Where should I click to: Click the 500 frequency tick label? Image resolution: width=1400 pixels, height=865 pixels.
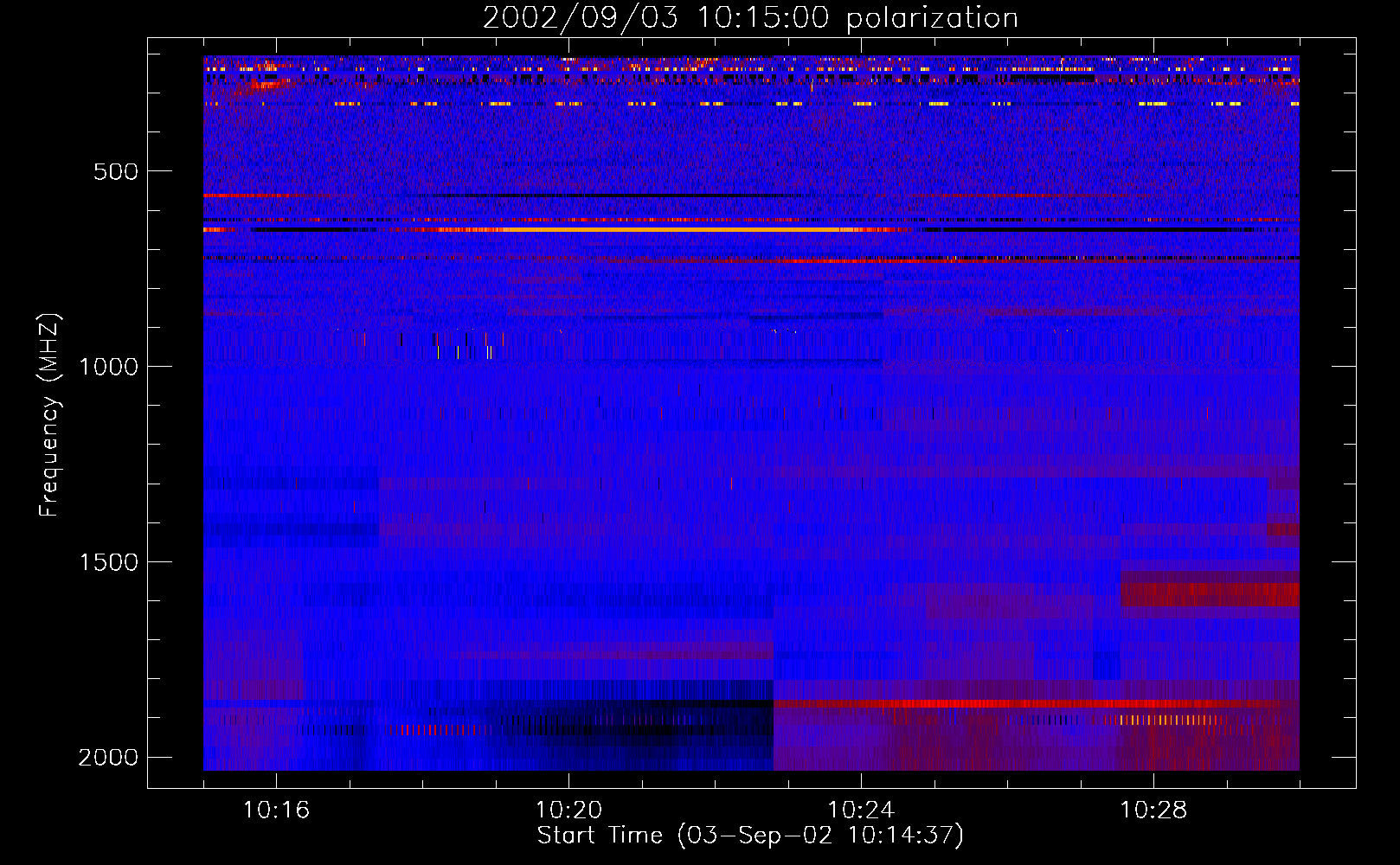[x=116, y=171]
